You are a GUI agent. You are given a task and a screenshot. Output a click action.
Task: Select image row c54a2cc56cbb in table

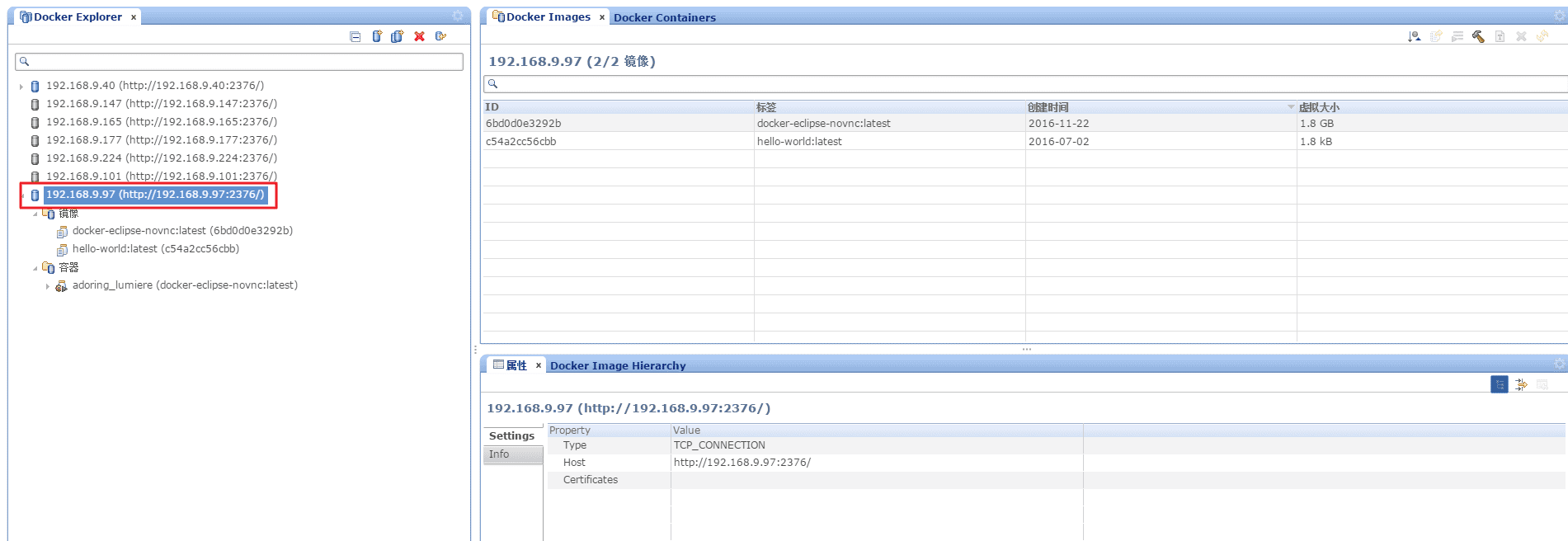click(x=1025, y=141)
